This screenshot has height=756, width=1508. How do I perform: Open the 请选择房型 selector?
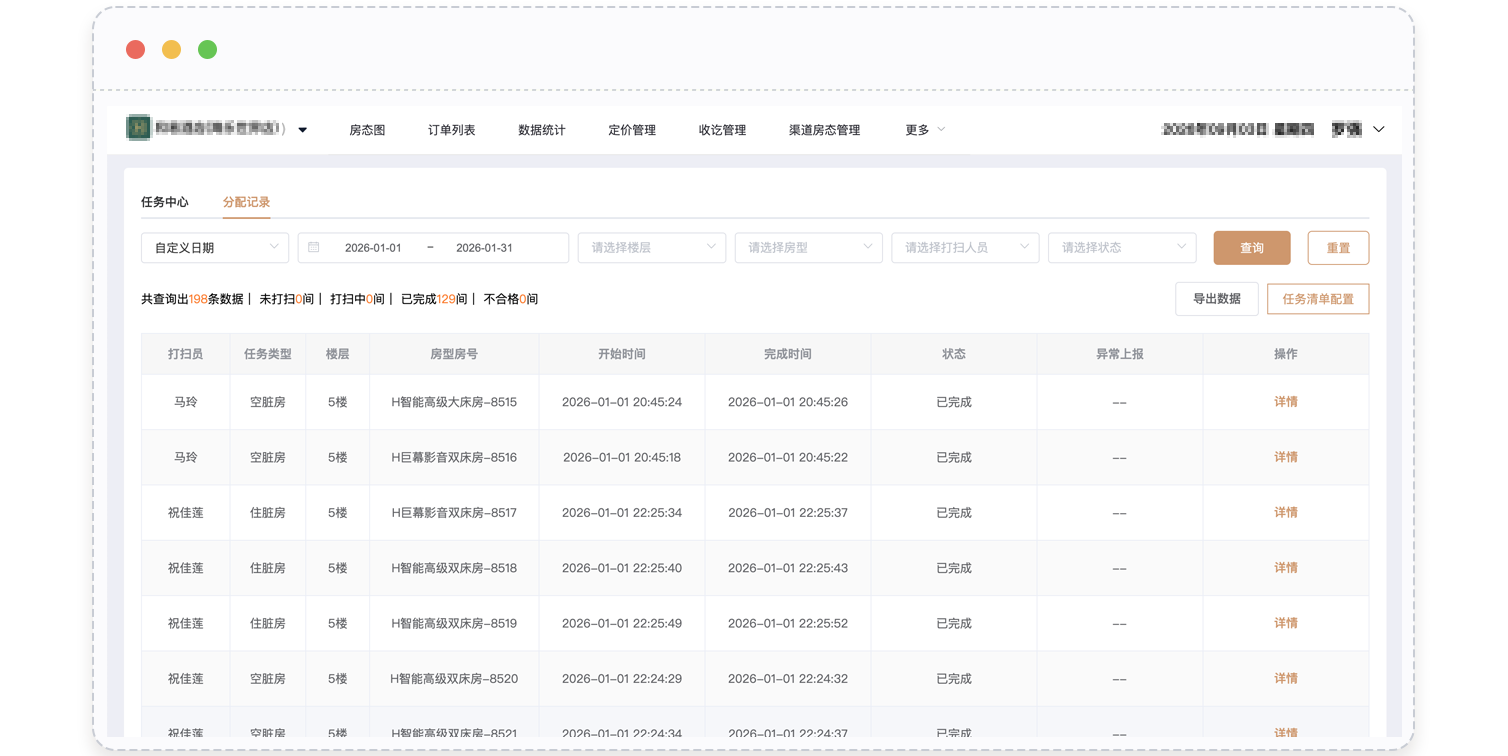[809, 248]
